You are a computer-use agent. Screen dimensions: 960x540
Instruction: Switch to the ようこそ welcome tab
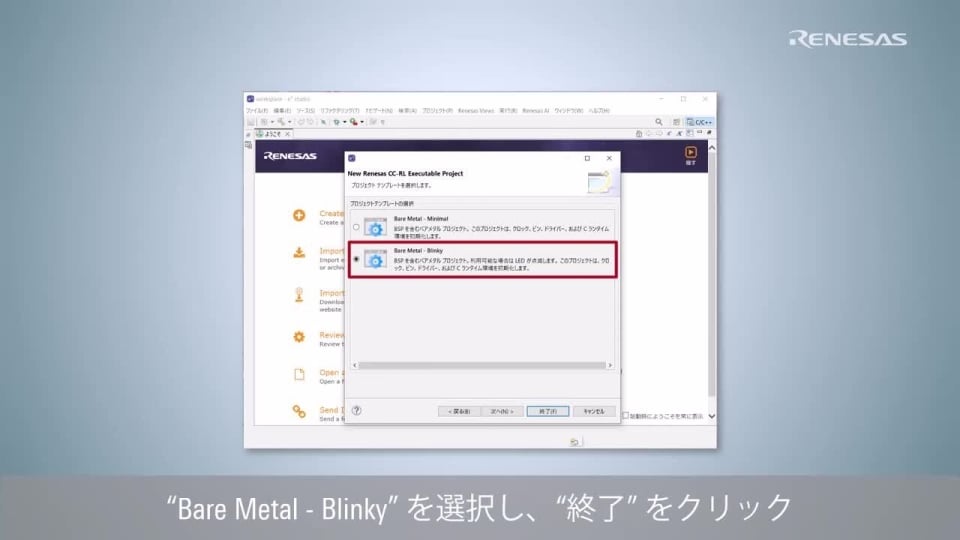point(270,133)
